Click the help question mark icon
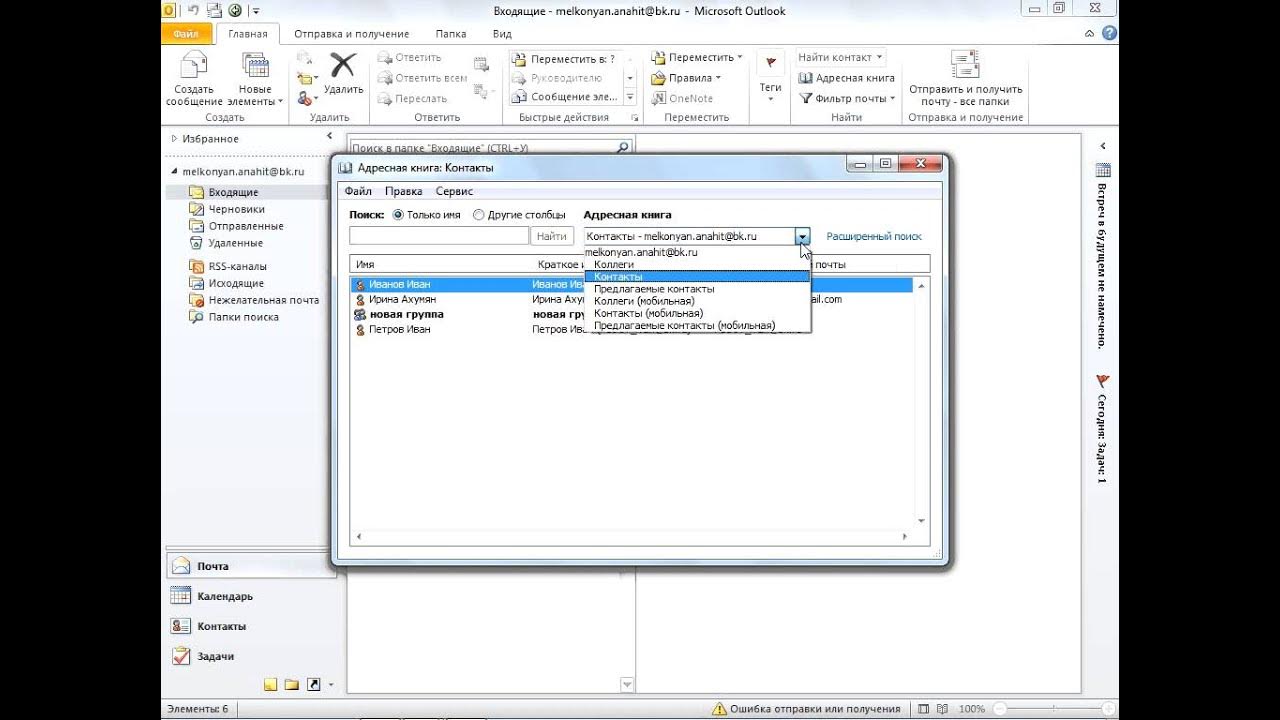The width and height of the screenshot is (1280, 720). (x=1110, y=33)
